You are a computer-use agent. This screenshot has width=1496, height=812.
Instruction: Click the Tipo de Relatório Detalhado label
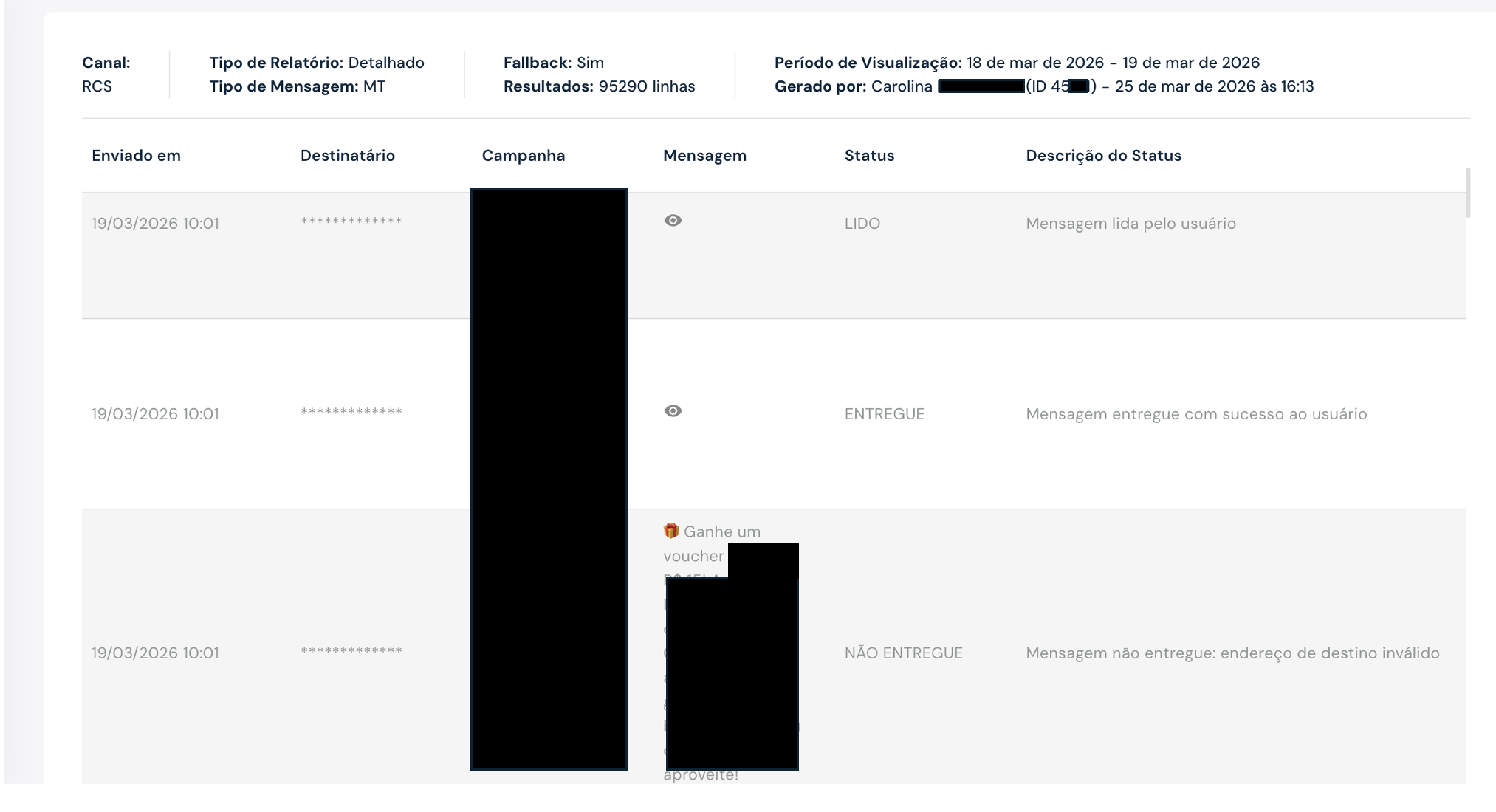coord(316,63)
